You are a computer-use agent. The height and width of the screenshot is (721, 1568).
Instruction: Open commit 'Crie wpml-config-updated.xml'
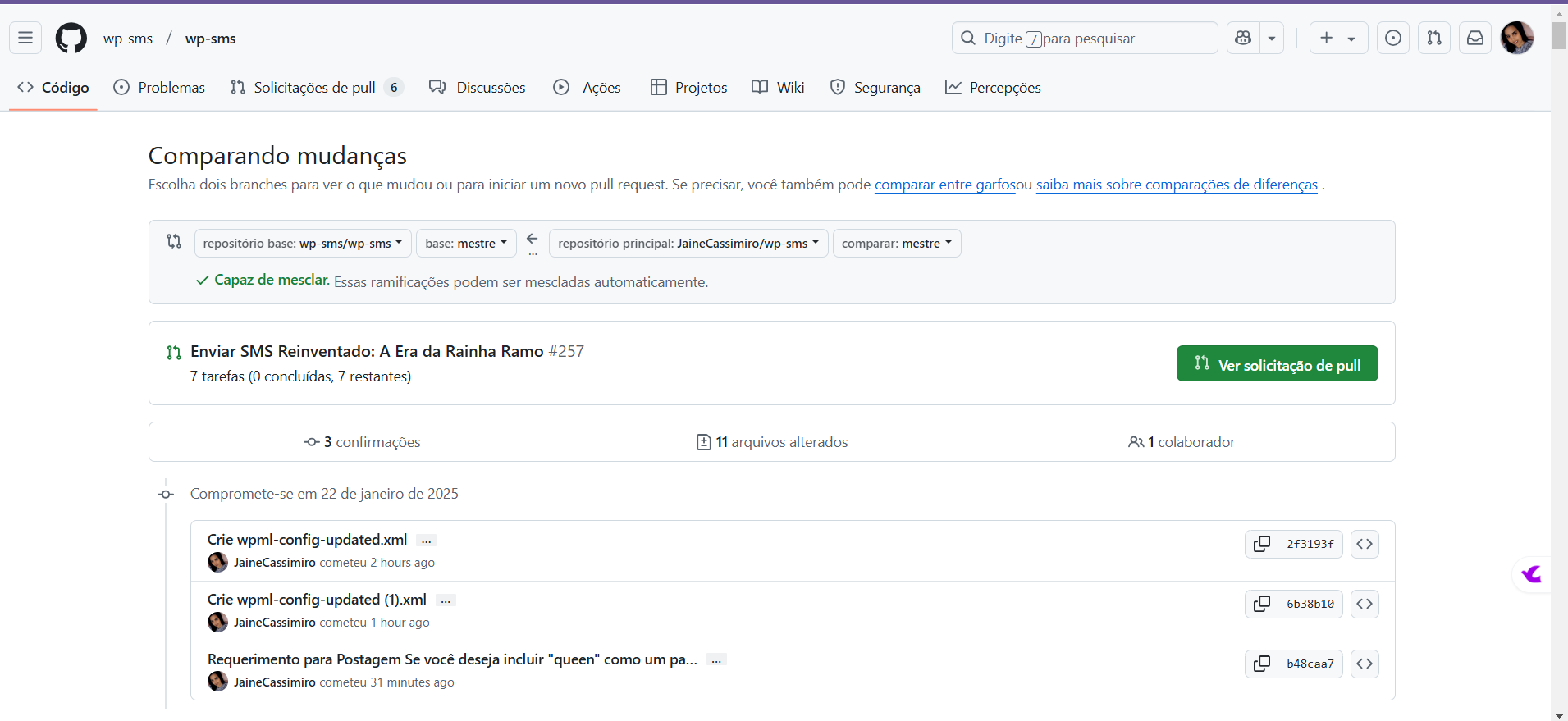[307, 539]
